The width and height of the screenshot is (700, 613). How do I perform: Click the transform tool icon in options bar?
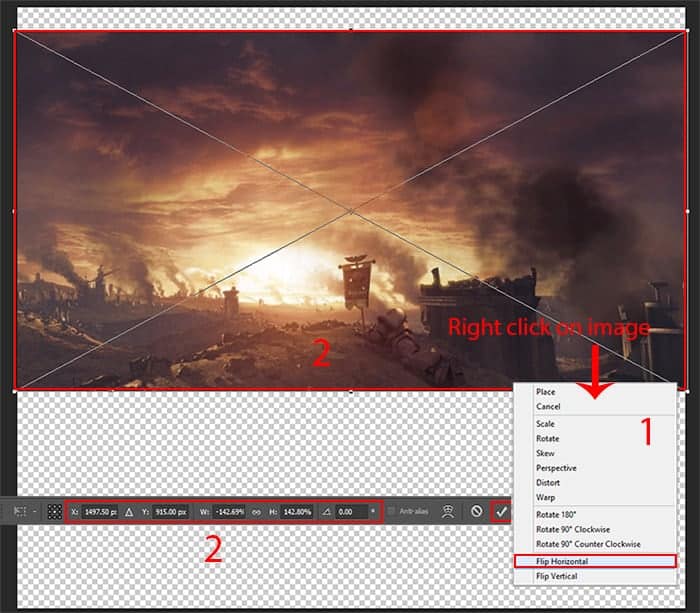pos(19,511)
